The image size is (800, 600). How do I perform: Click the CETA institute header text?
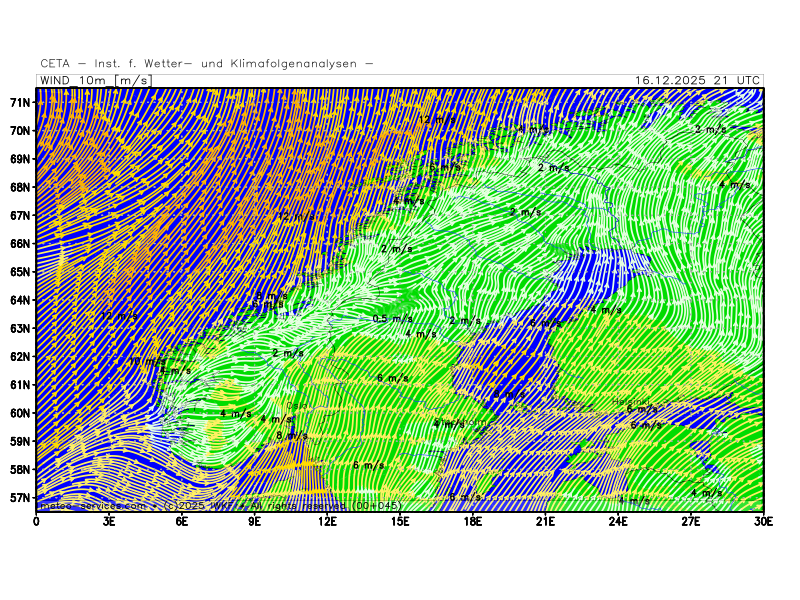coord(207,64)
